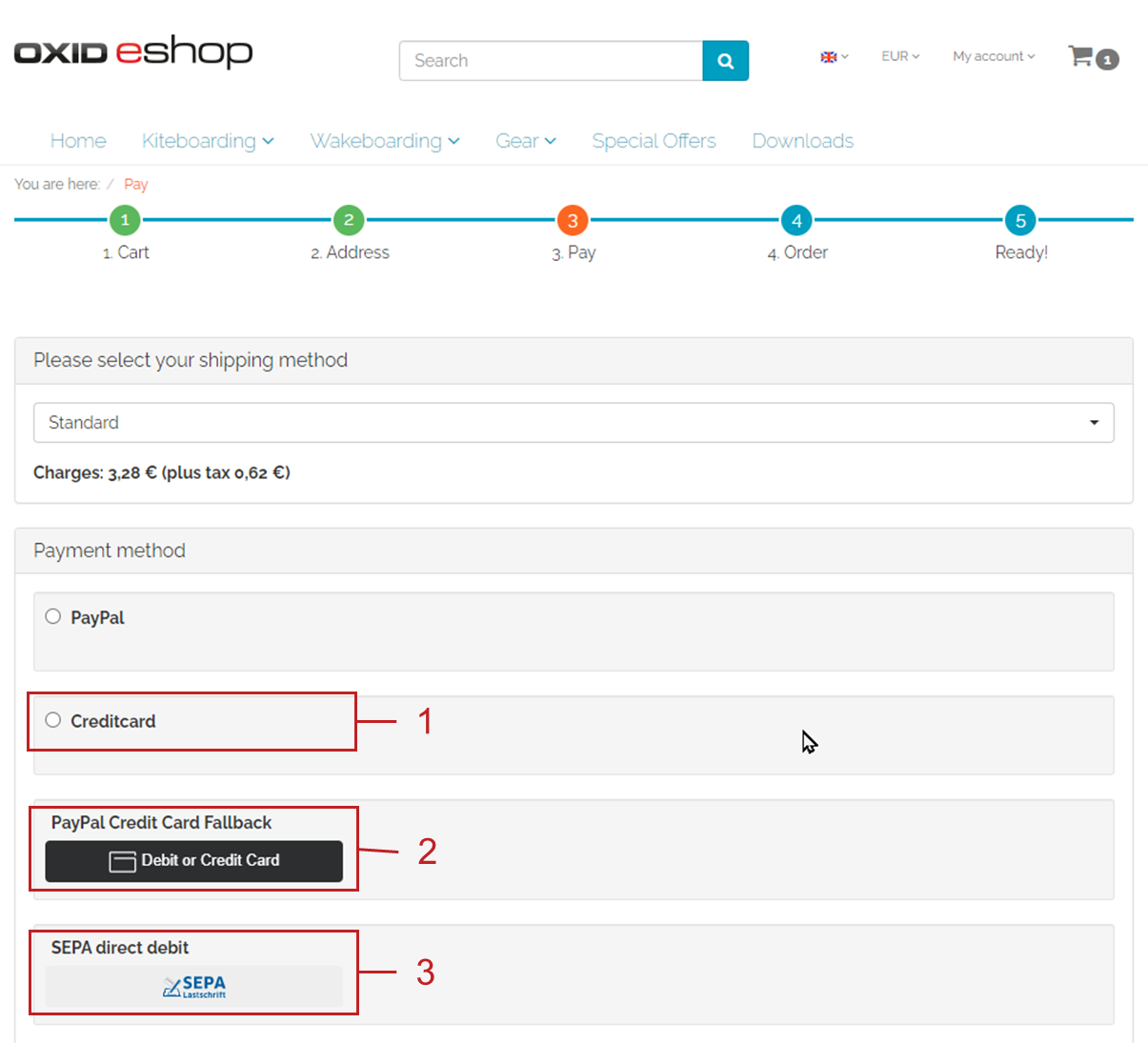
Task: Expand the EUR currency dropdown
Action: (x=900, y=57)
